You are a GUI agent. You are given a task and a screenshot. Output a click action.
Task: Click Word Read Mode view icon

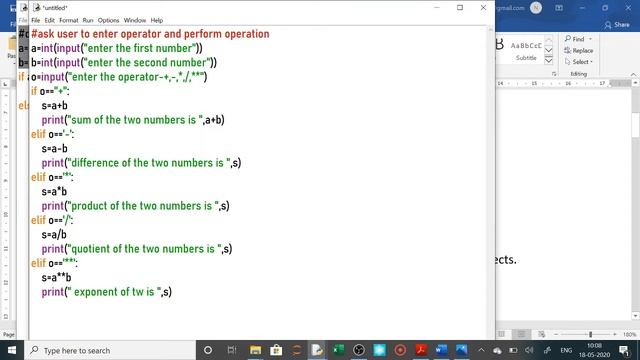click(x=501, y=334)
